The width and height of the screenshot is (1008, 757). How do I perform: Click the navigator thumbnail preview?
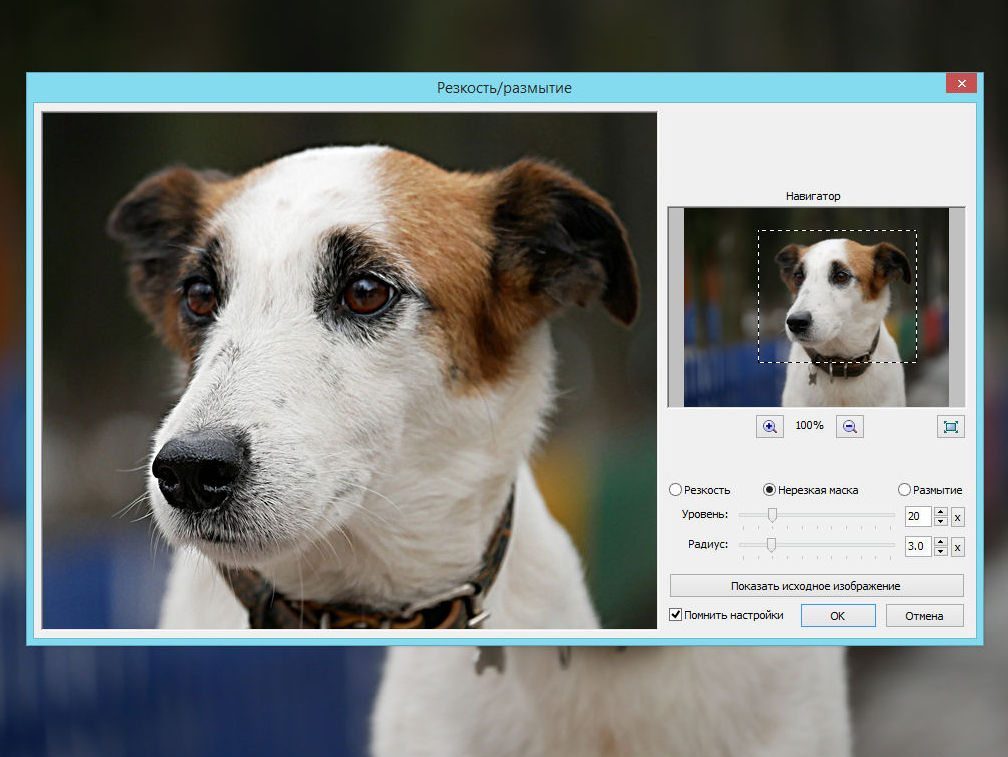(x=816, y=307)
